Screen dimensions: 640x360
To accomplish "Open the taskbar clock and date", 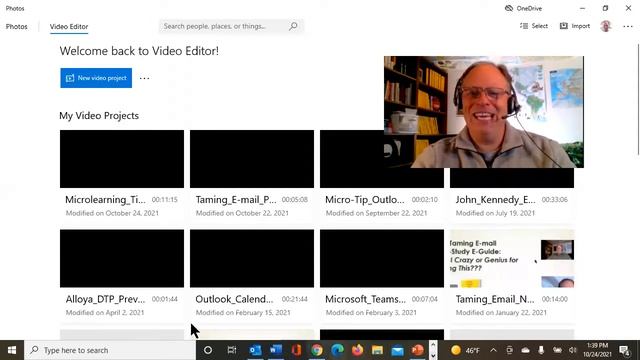I will 597,350.
